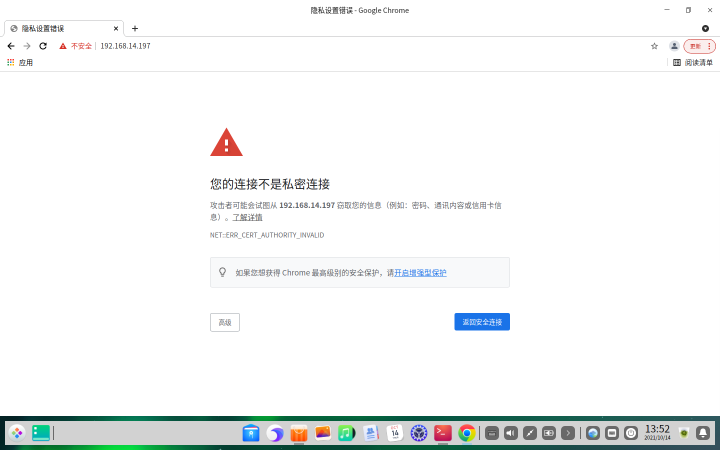Reload the page with the refresh icon

point(43,46)
